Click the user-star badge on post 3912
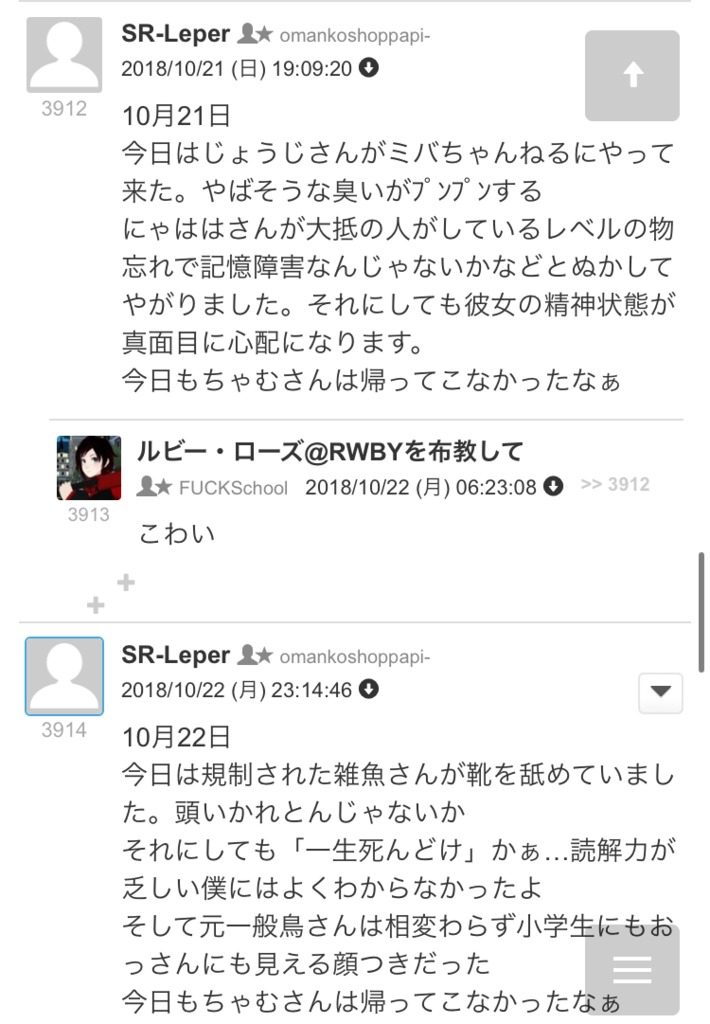The height and width of the screenshot is (1024, 710). (255, 33)
